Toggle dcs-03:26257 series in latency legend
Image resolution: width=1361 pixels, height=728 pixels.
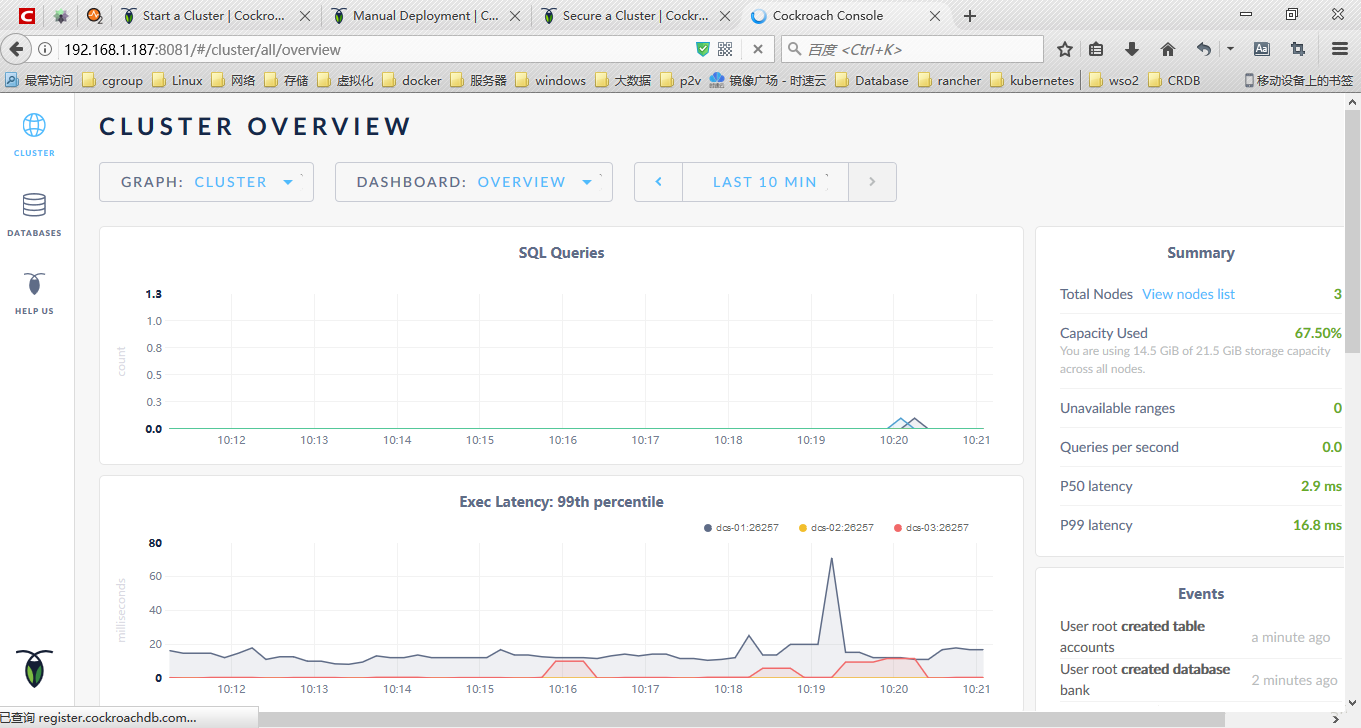pyautogui.click(x=930, y=527)
